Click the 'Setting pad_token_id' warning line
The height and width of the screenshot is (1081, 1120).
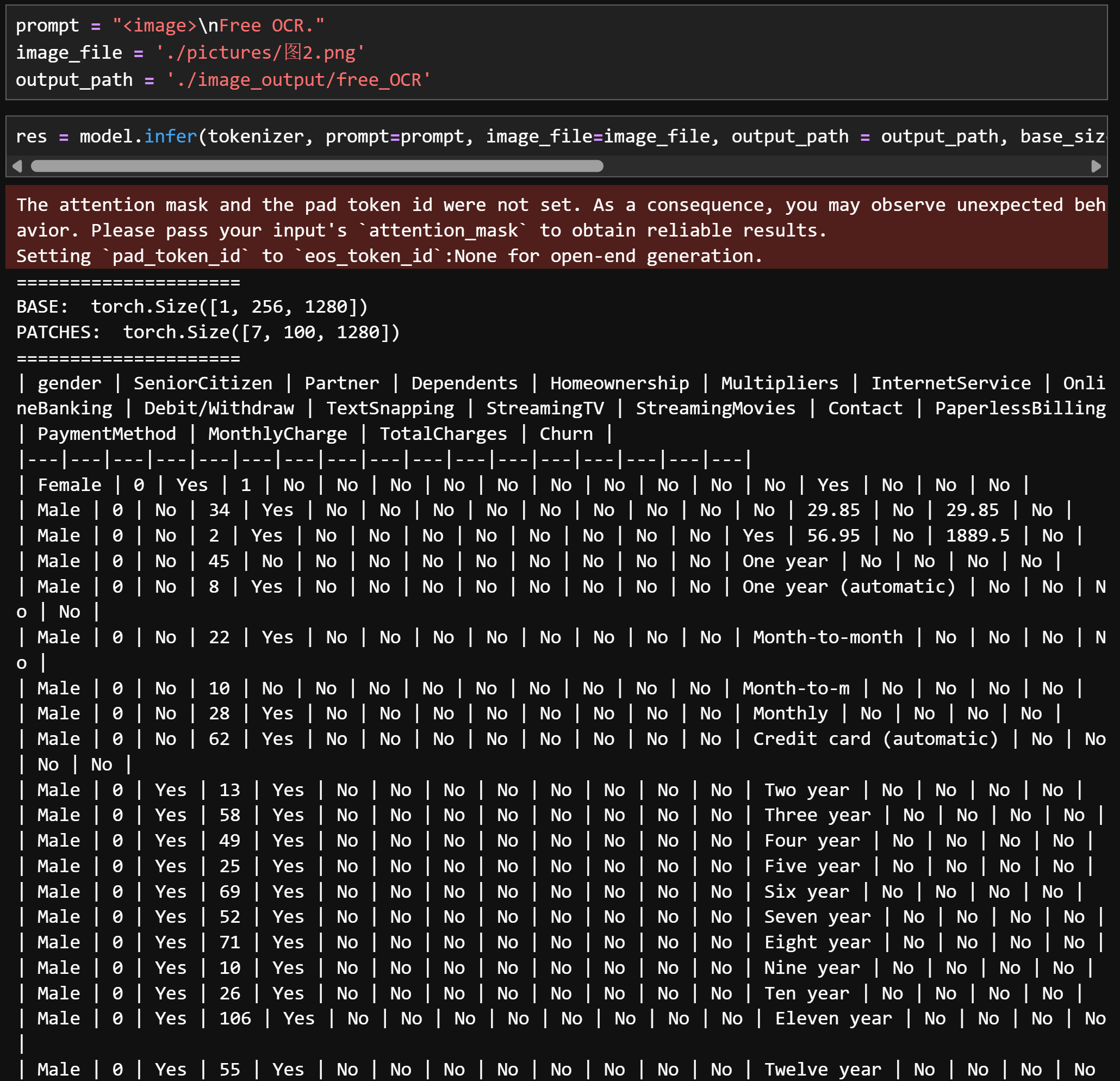389,256
